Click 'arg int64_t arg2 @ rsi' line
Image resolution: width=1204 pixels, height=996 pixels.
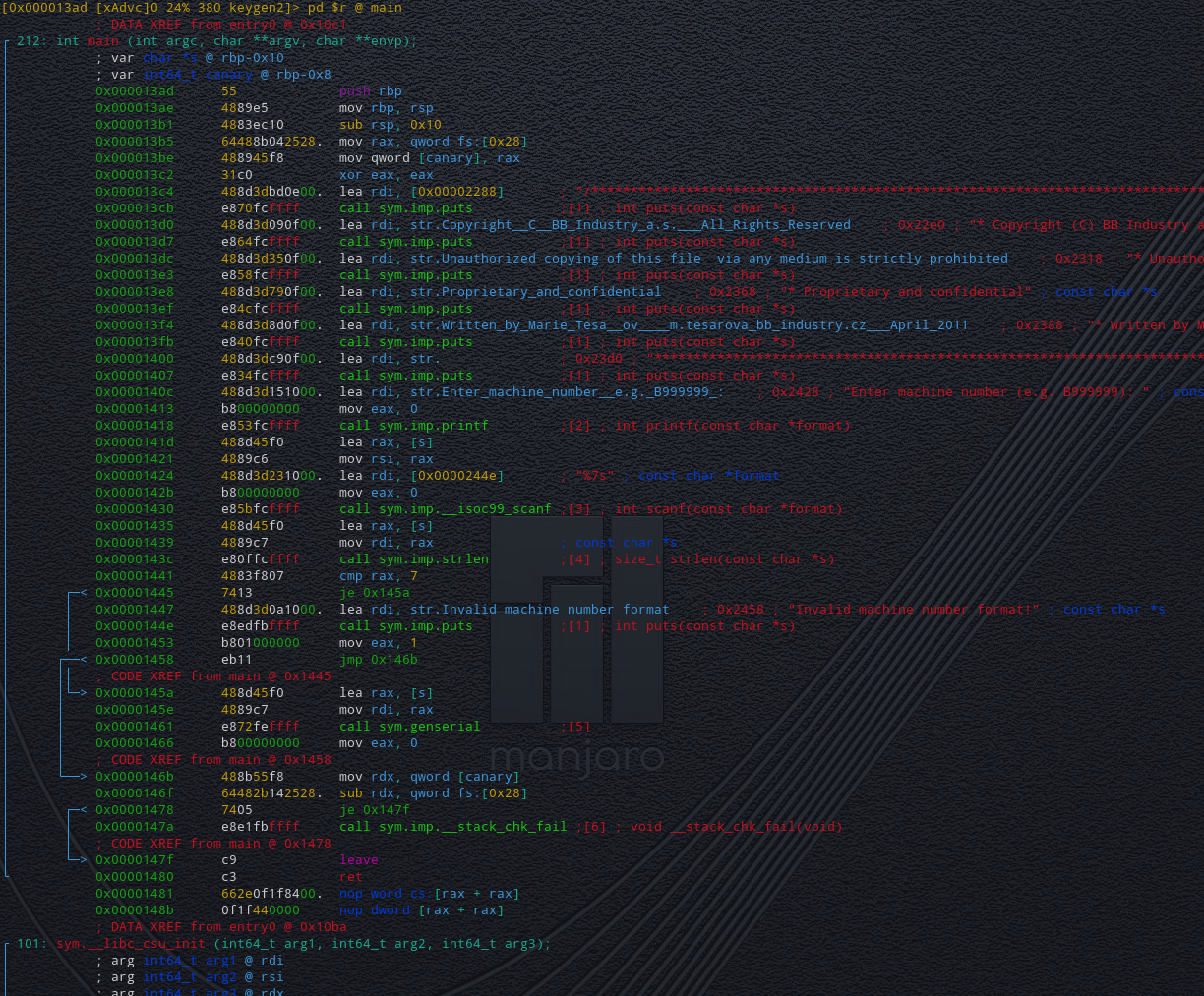190,977
